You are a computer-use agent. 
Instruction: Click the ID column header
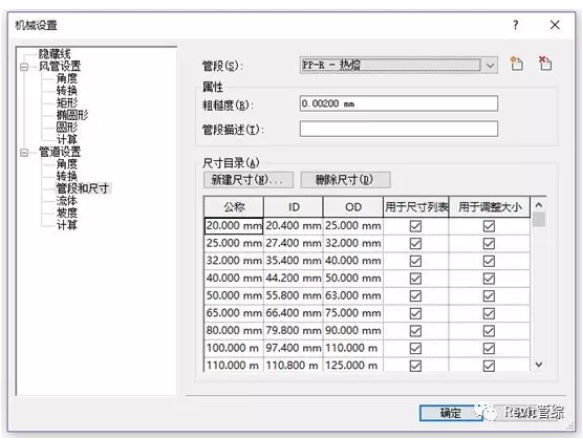point(293,207)
